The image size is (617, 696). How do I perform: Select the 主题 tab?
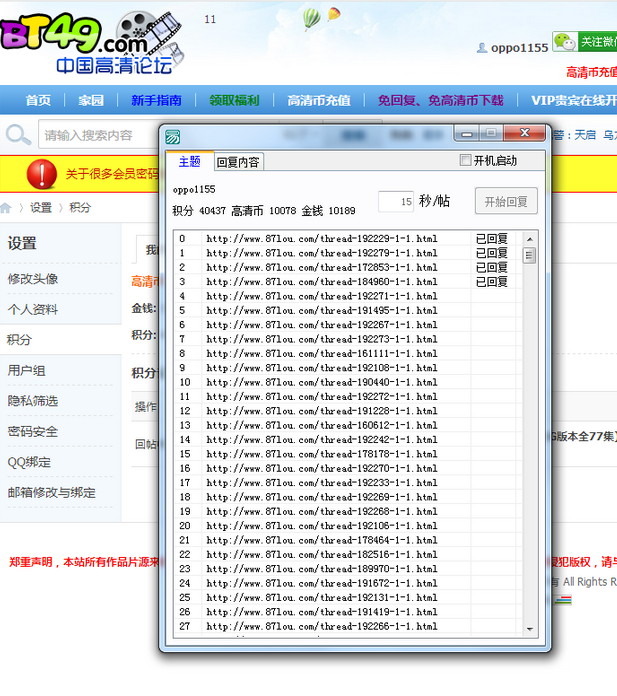tap(189, 162)
